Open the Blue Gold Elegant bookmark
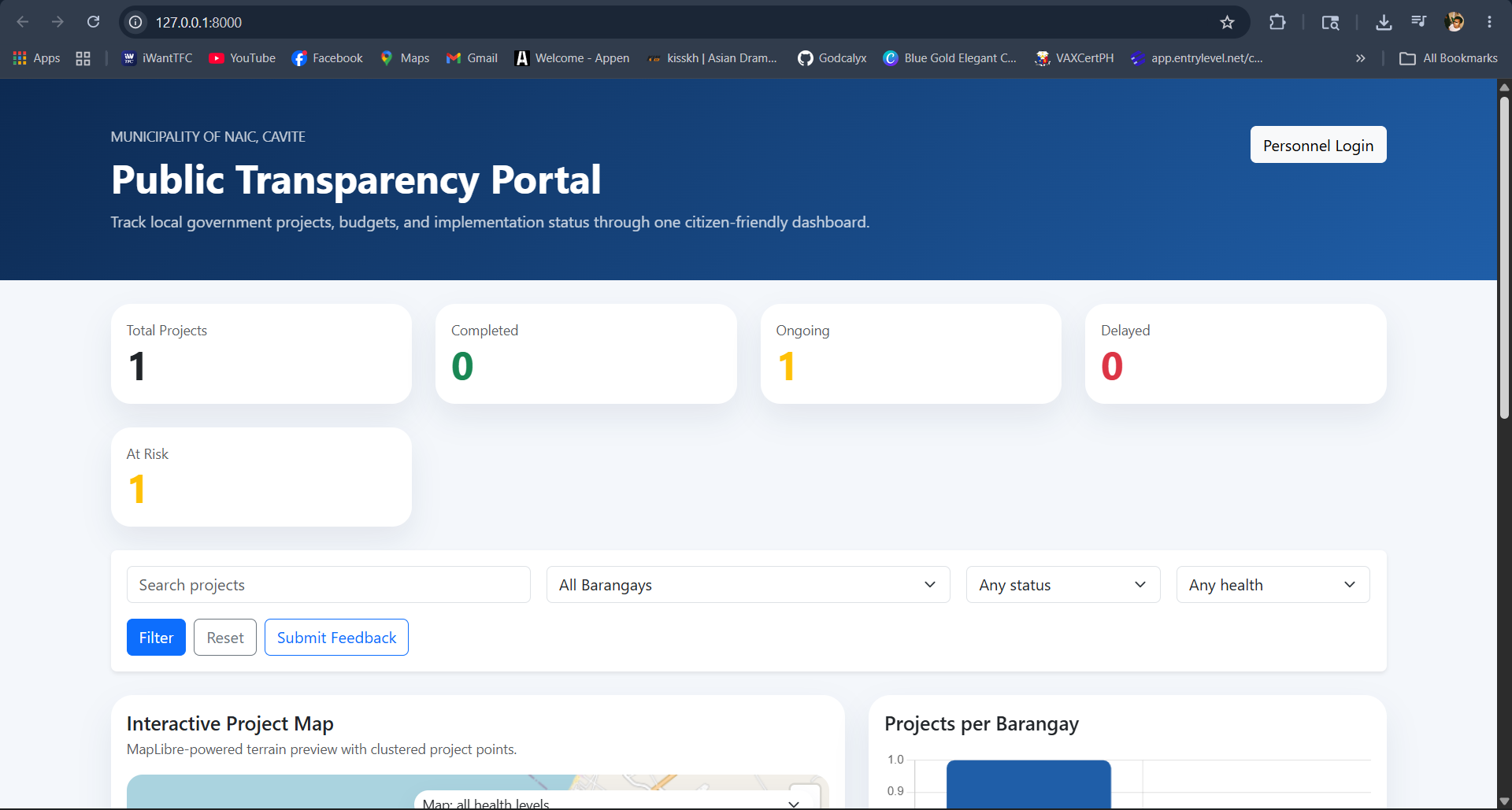This screenshot has width=1512, height=810. (951, 58)
